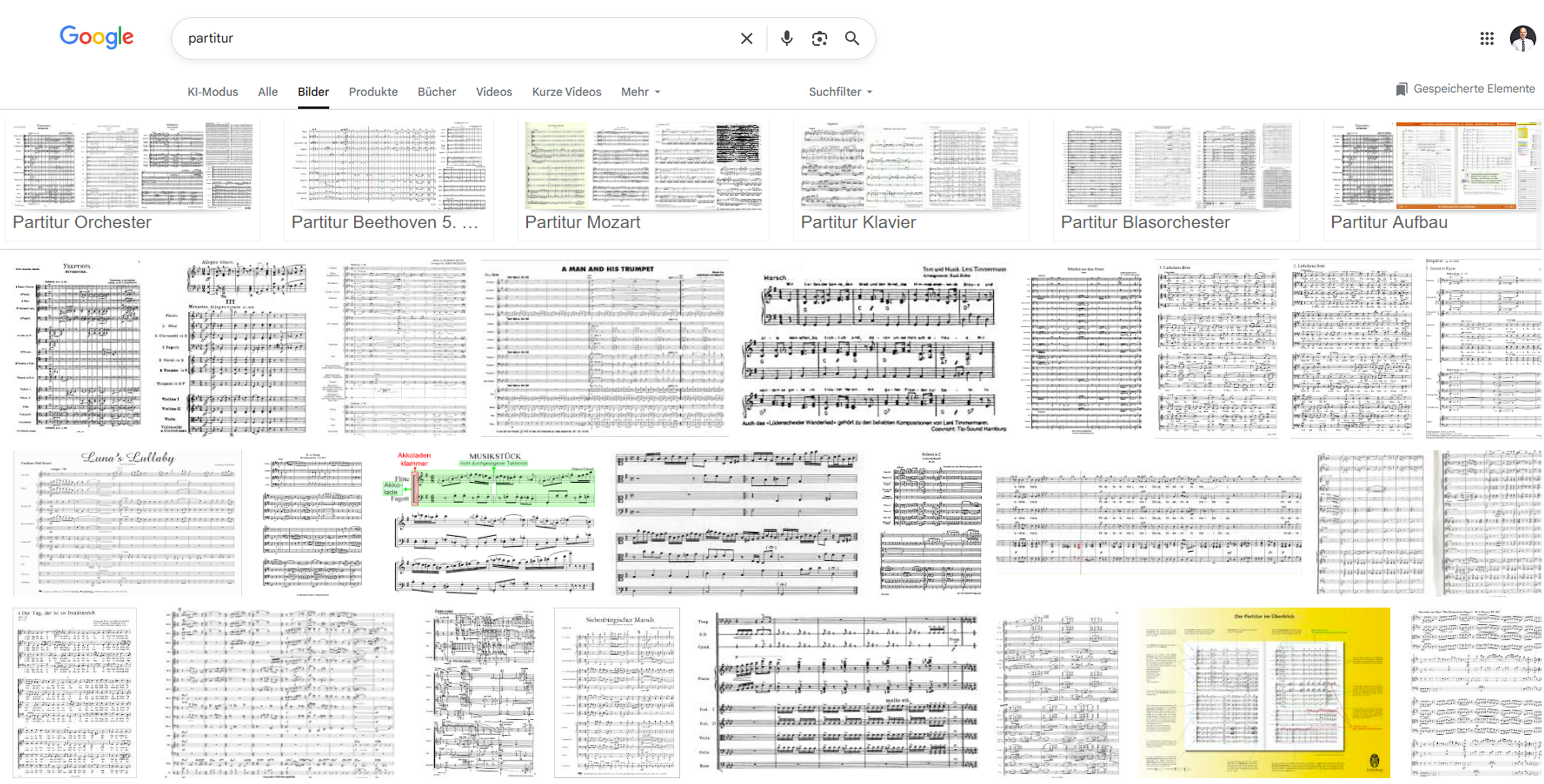Open Gespeicherte Elemente link
Screen dimensions: 1544x784
tap(1473, 89)
